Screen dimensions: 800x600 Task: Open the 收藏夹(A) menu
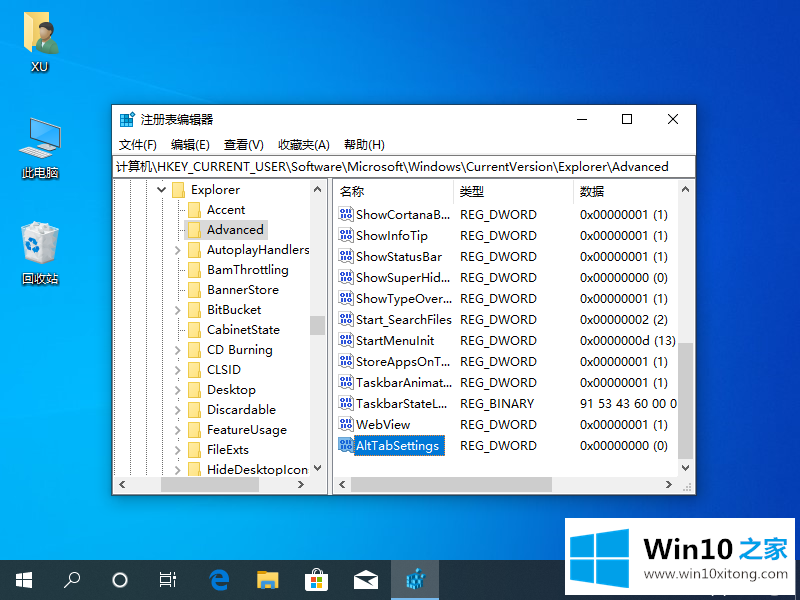coord(304,145)
